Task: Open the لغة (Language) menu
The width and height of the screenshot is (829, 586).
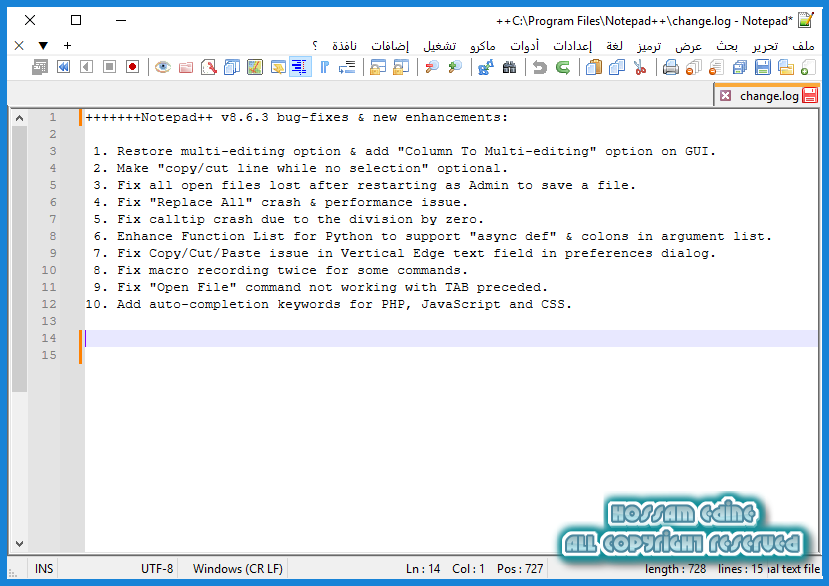Action: pos(614,46)
